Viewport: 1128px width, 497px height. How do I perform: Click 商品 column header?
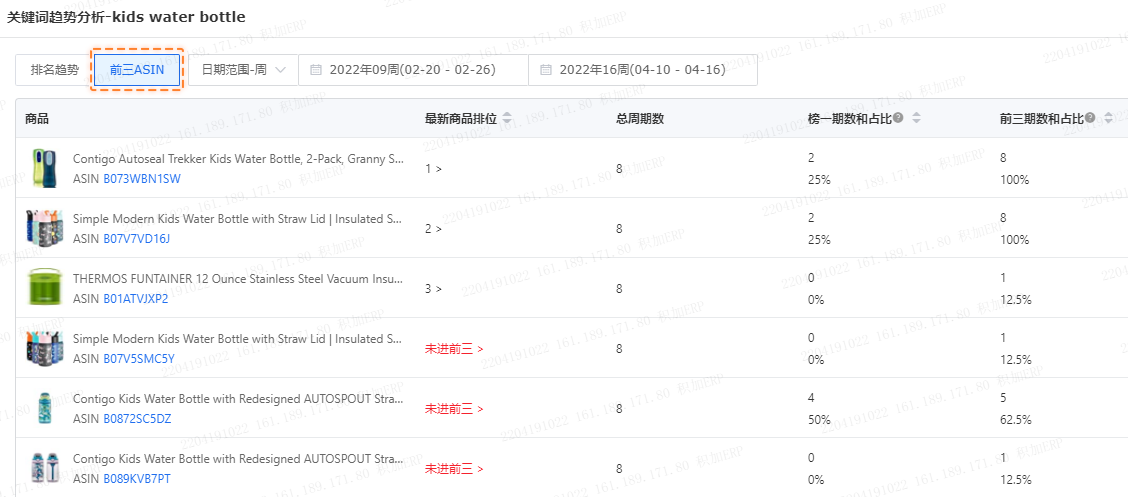pos(37,118)
